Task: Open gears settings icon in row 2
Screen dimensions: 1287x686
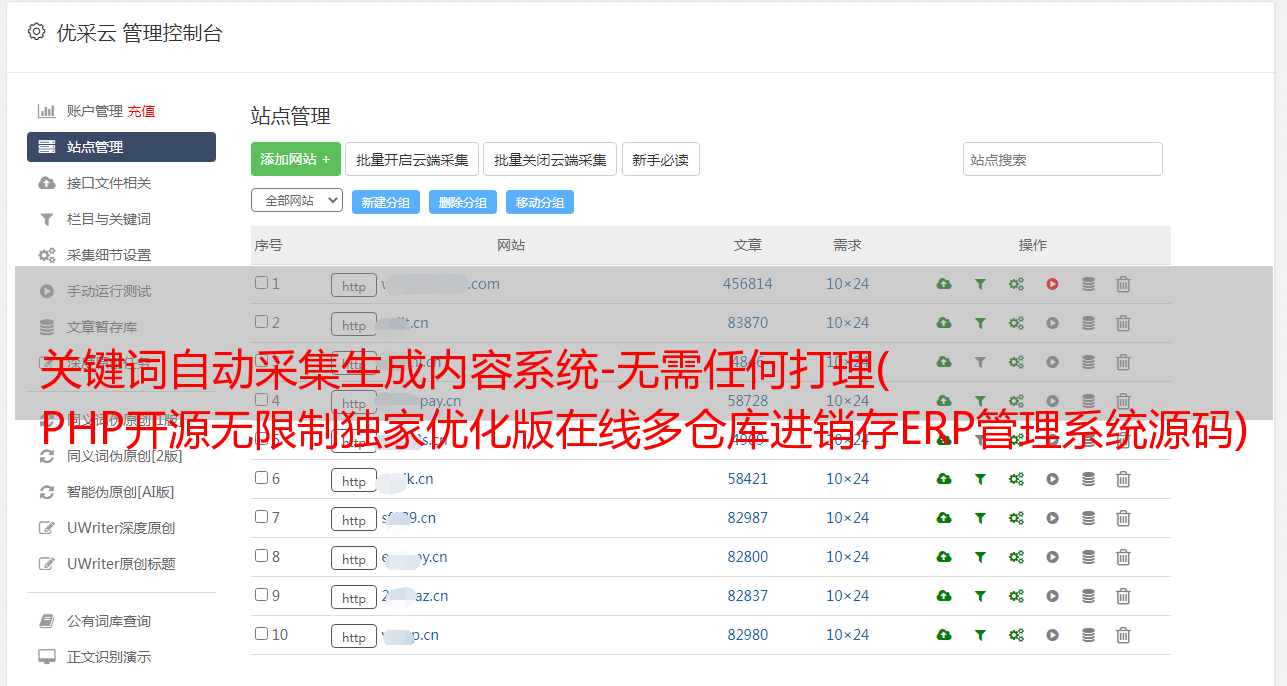Action: [x=1016, y=323]
